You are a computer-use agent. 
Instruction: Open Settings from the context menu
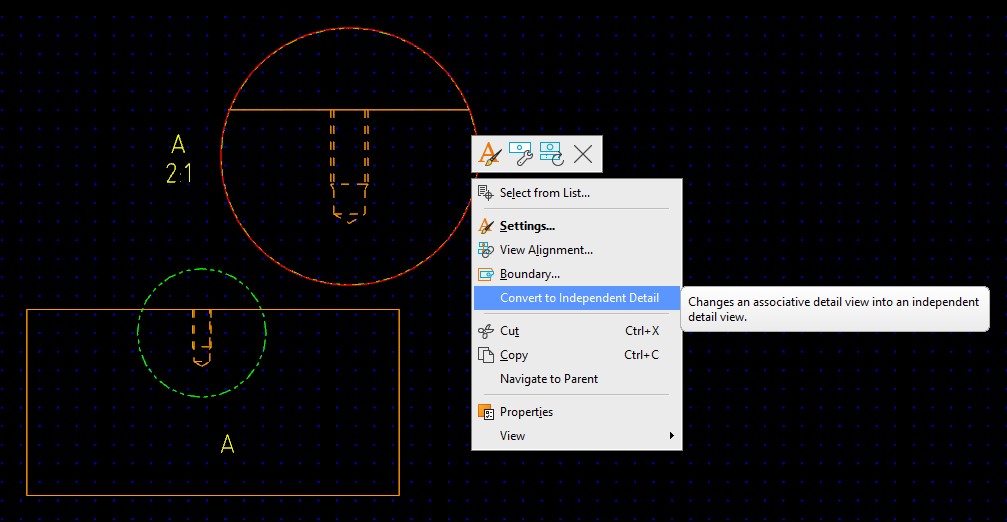[x=577, y=226]
